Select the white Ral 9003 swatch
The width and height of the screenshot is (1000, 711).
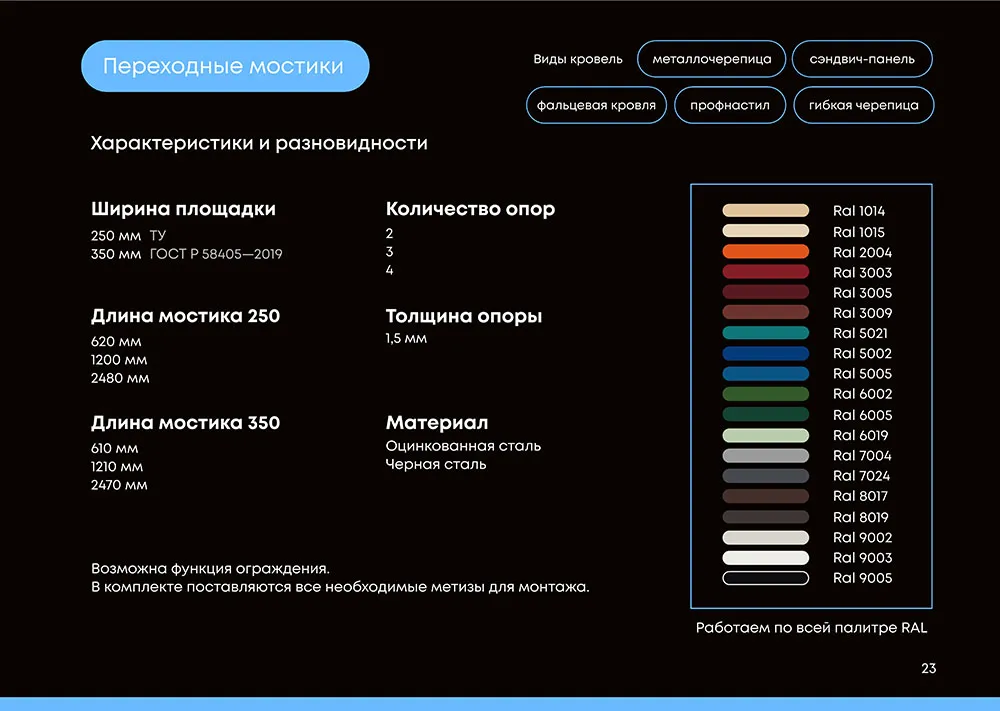(x=765, y=558)
